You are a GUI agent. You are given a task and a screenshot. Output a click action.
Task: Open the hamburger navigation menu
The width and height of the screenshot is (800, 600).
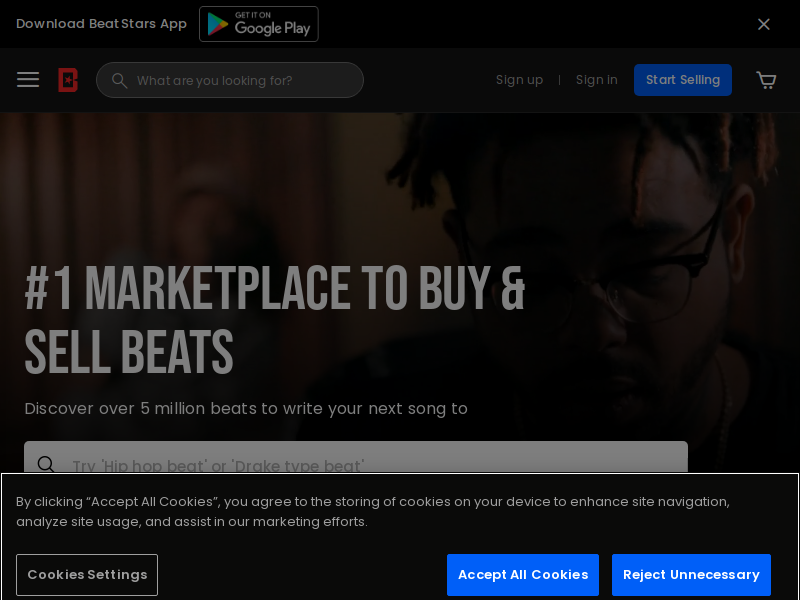point(28,80)
